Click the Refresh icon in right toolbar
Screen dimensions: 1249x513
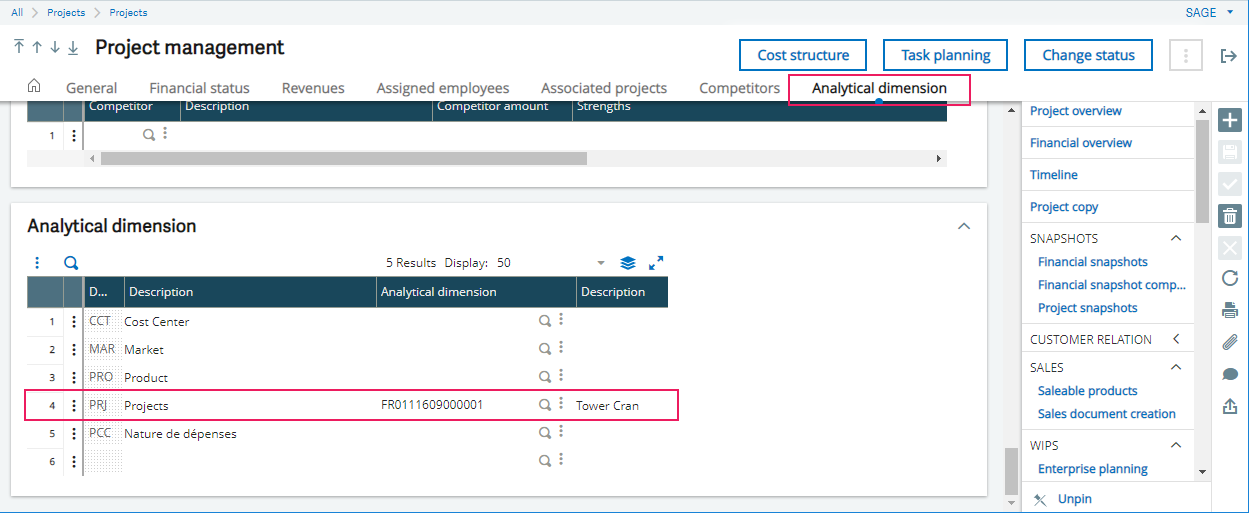(x=1230, y=278)
